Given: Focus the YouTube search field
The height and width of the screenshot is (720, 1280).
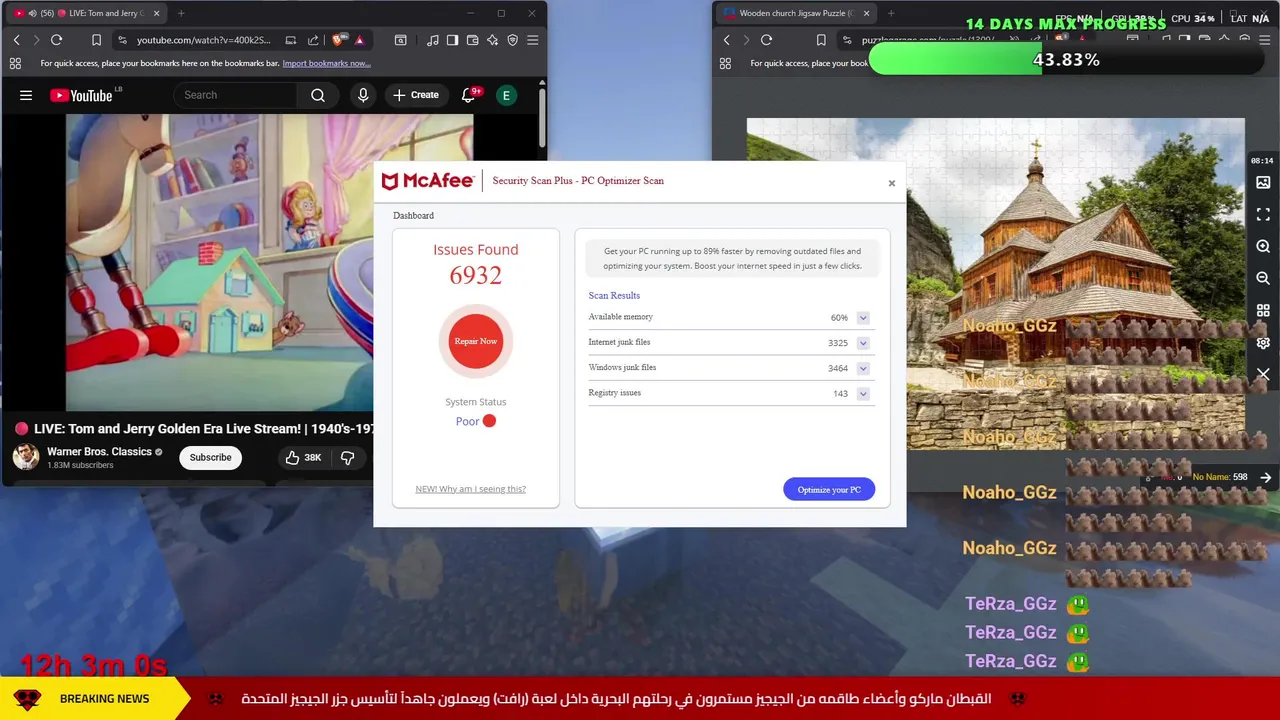Looking at the screenshot, I should tap(236, 95).
